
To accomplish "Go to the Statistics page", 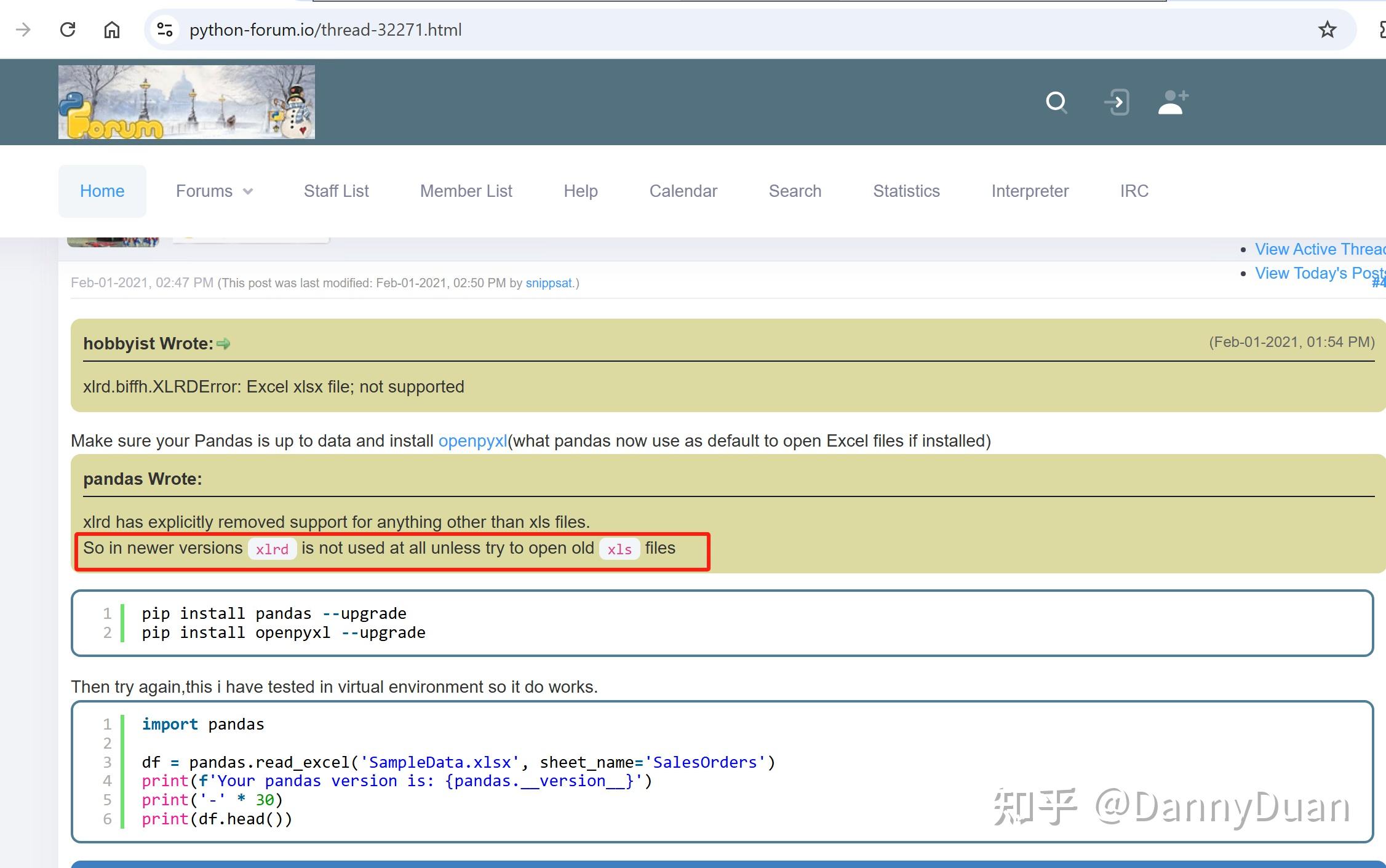I will (906, 191).
